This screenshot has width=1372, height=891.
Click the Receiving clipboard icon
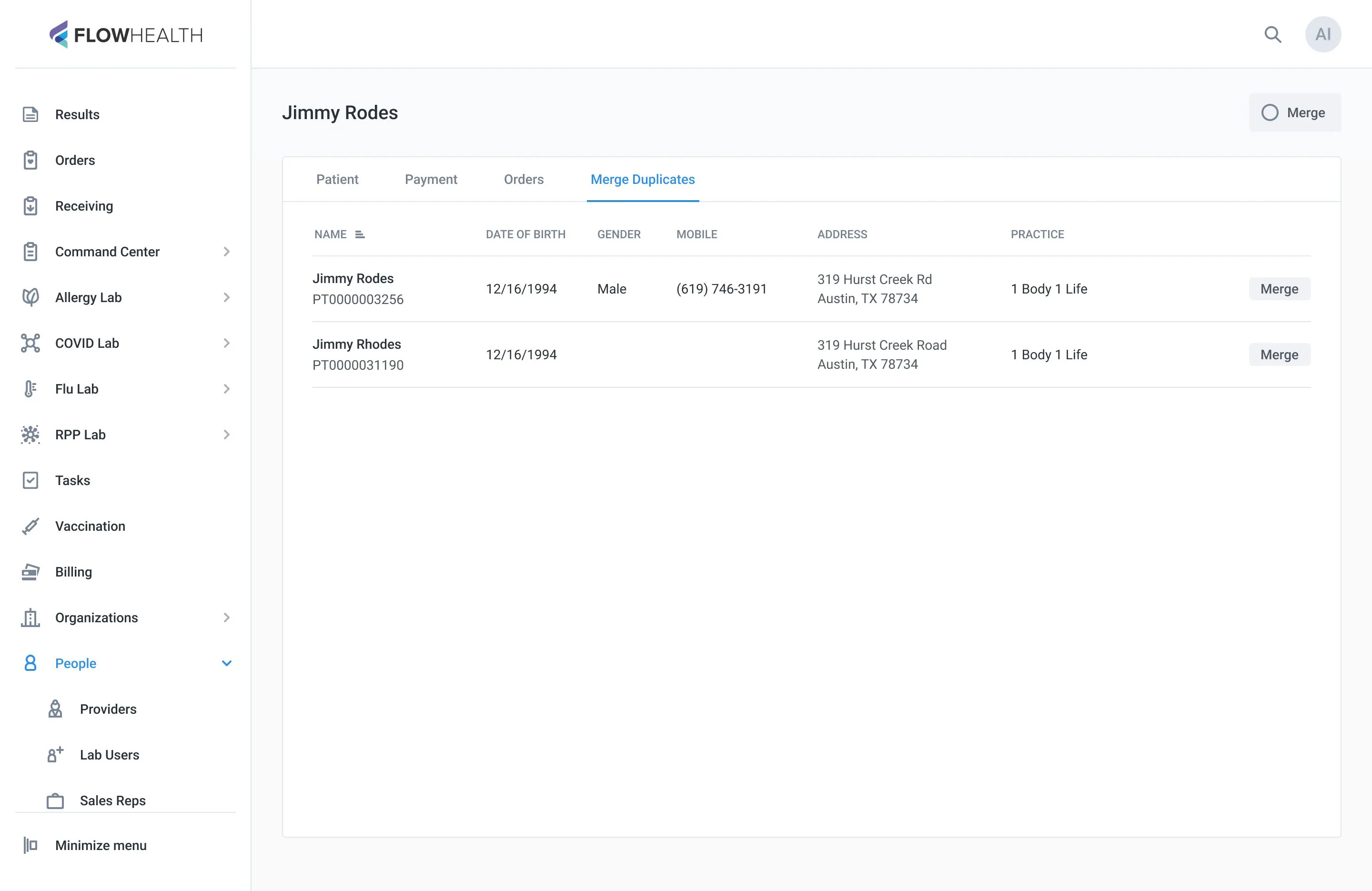(30, 206)
